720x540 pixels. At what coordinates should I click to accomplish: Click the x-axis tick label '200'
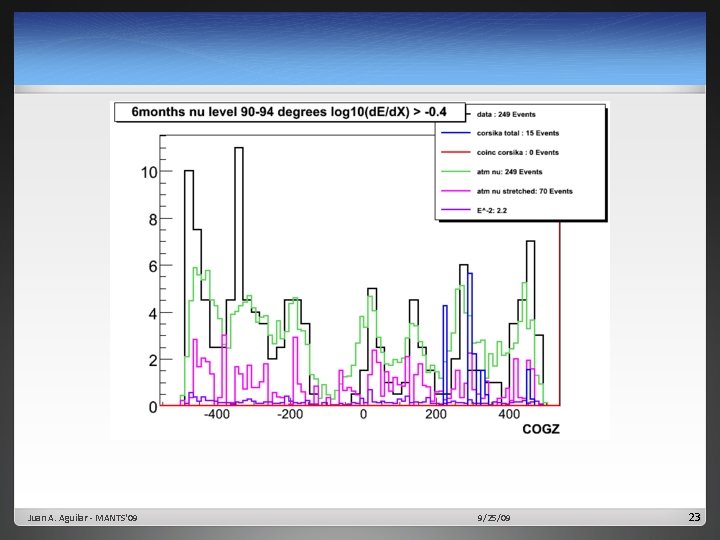pyautogui.click(x=436, y=414)
